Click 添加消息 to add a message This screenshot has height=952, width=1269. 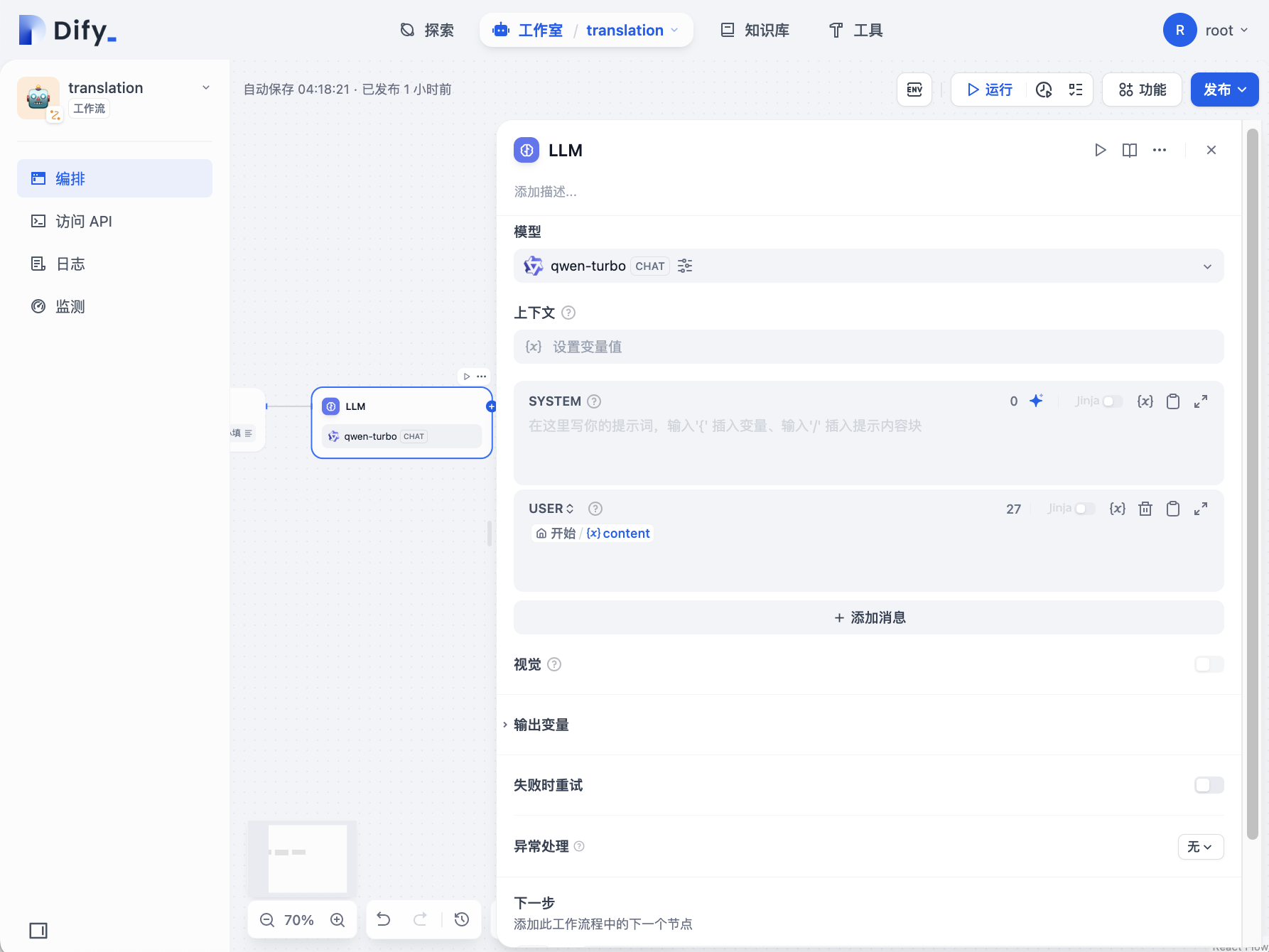point(868,617)
